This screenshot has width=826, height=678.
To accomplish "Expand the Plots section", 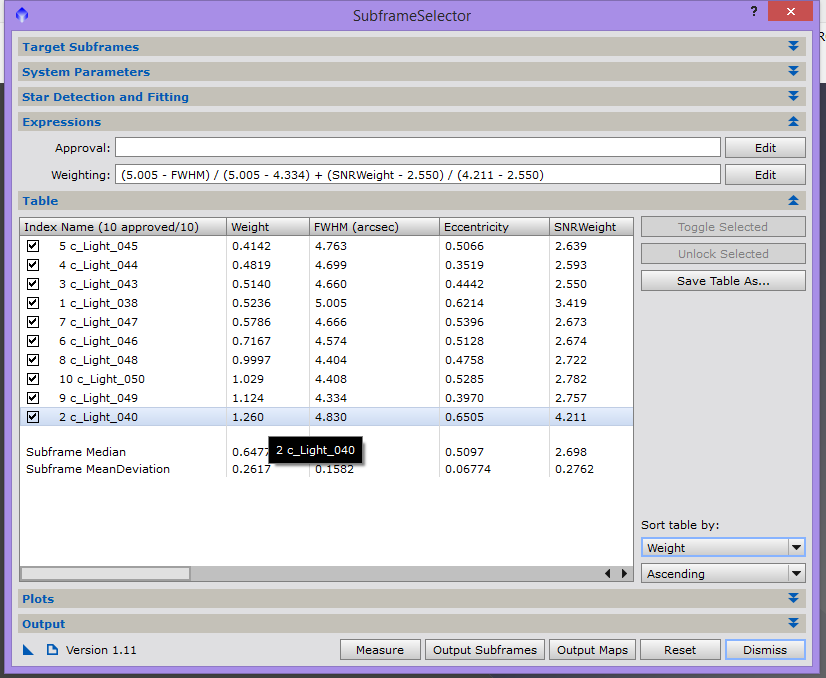I will pyautogui.click(x=793, y=599).
